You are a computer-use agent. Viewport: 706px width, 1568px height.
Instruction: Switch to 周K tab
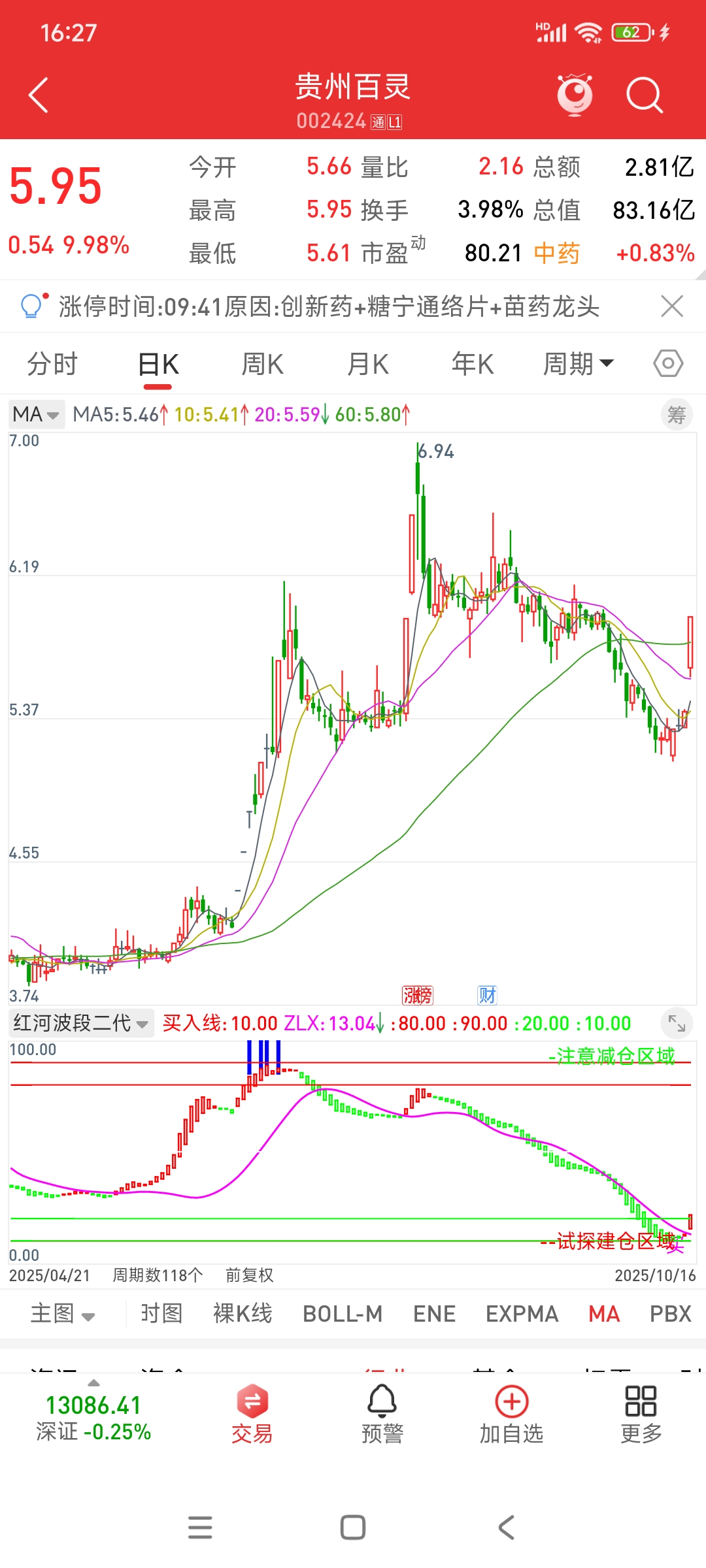[x=263, y=364]
